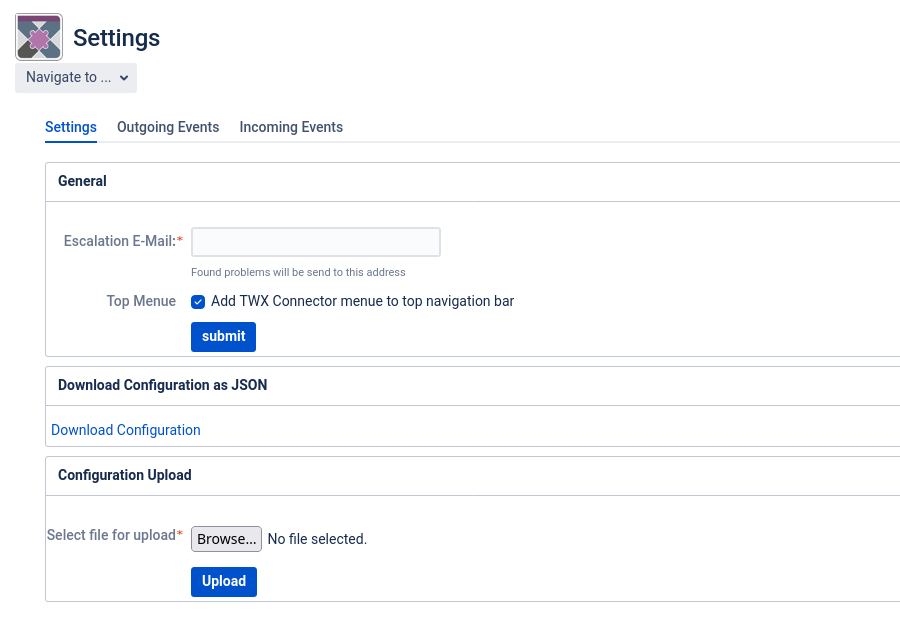Click Browse to choose a file
Viewport: 900px width, 630px height.
pos(226,539)
